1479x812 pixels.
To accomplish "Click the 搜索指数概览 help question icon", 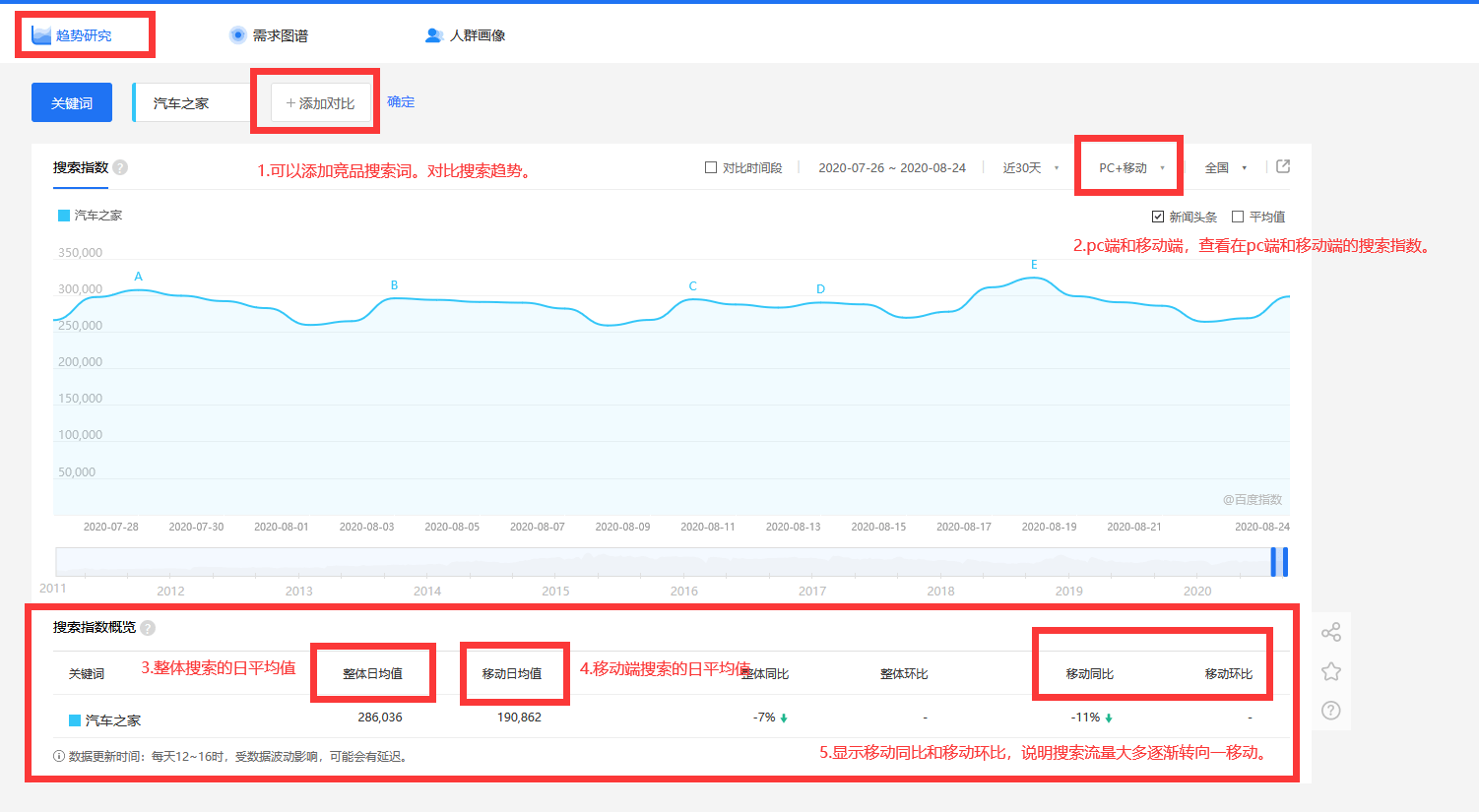I will pyautogui.click(x=148, y=628).
